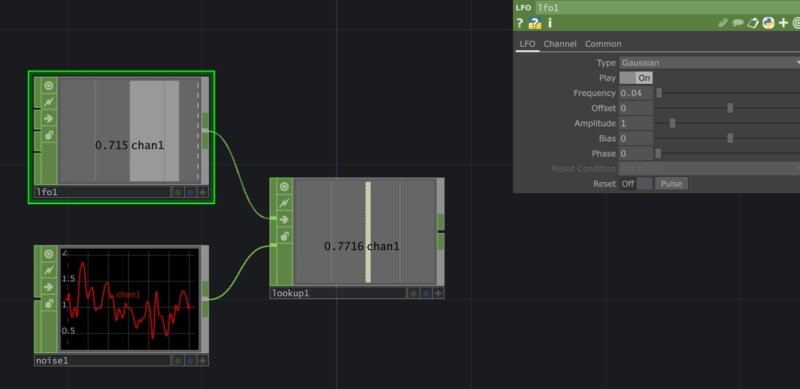The height and width of the screenshot is (389, 800).
Task: Click the 0.715 chan1 value in lfo1
Action: click(x=130, y=145)
